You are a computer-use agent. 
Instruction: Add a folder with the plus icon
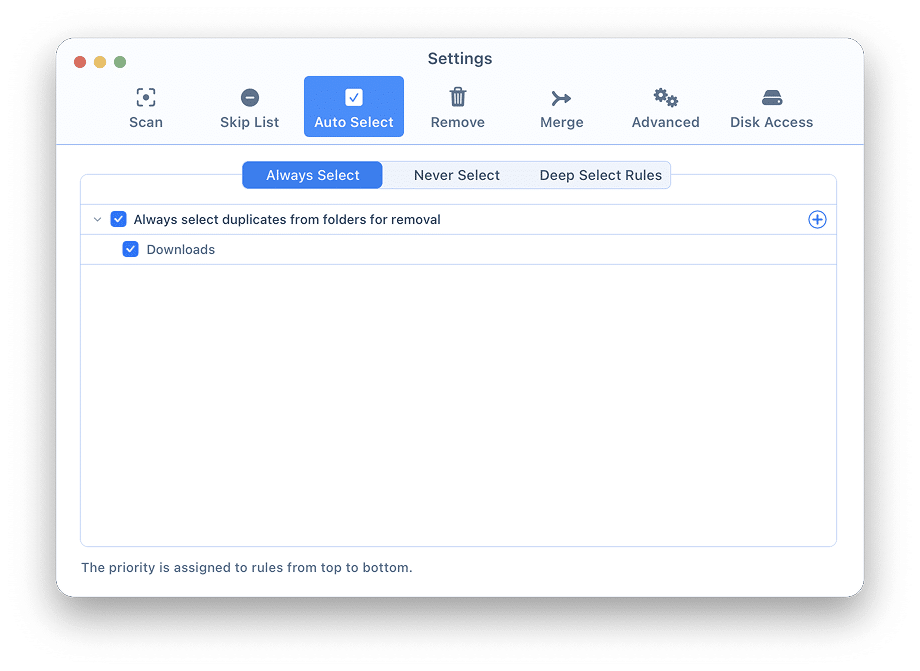pos(817,219)
